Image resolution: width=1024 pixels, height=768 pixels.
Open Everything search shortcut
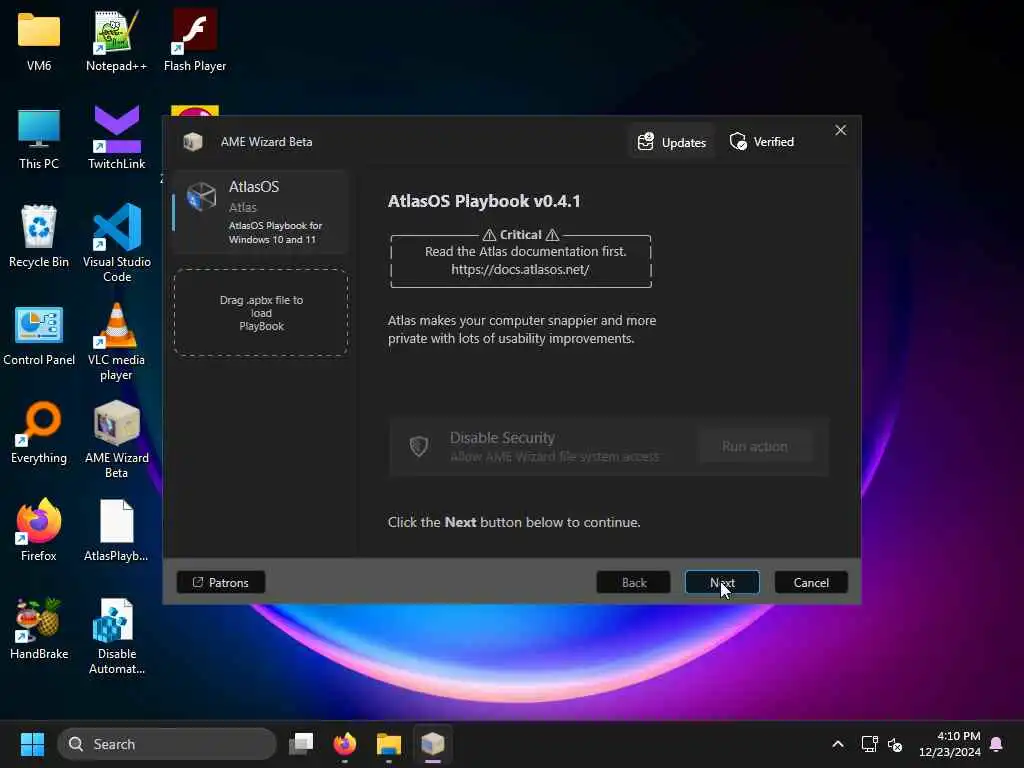[x=39, y=432]
